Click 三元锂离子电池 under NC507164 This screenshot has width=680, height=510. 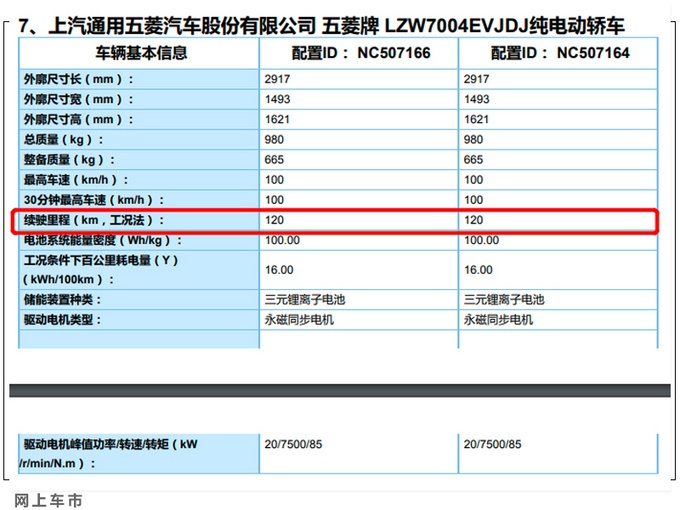(504, 300)
